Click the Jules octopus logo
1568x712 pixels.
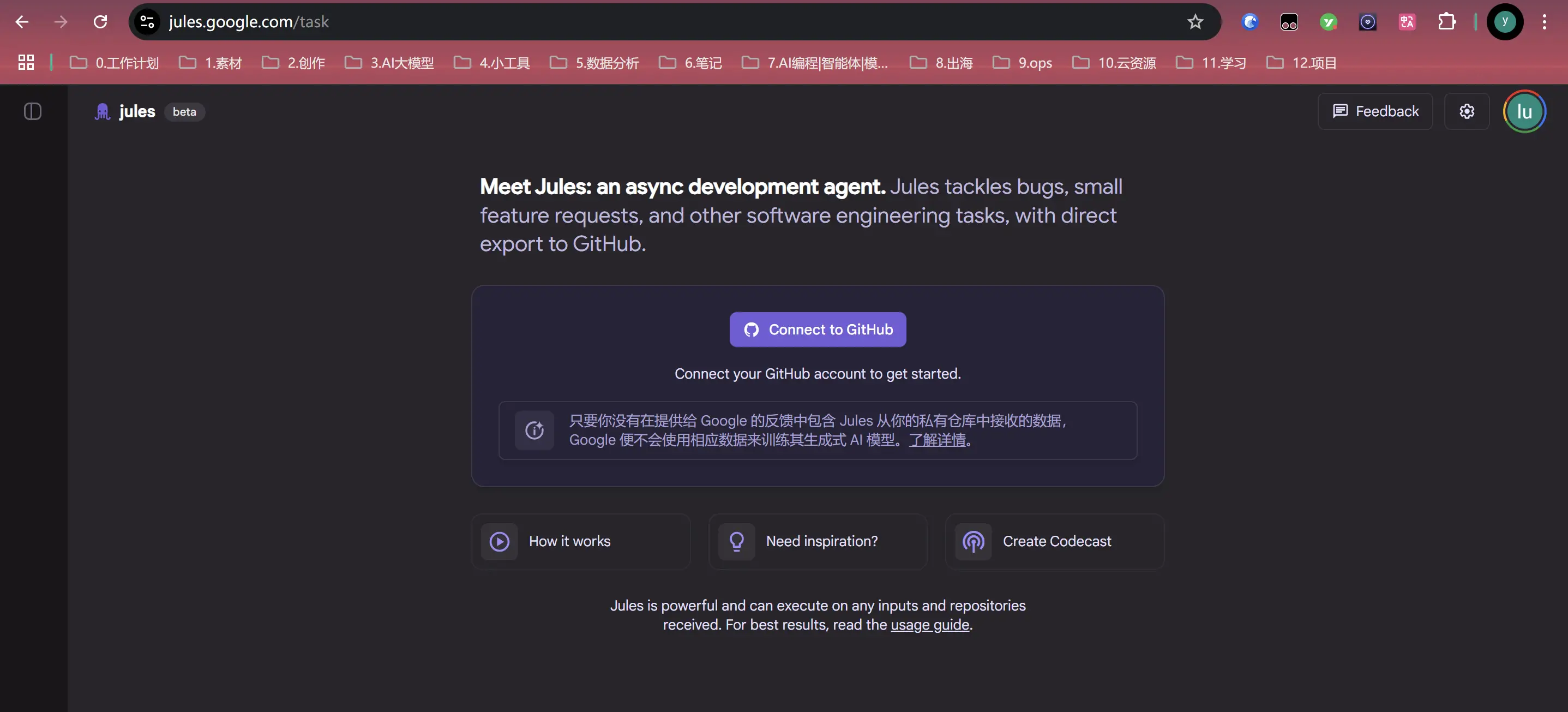tap(103, 111)
